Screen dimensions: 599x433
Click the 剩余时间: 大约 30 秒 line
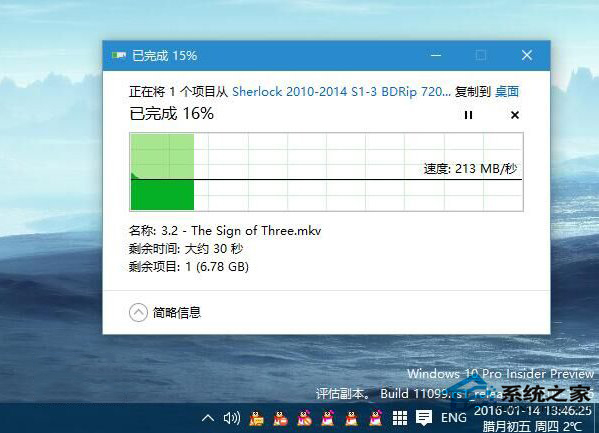tap(186, 249)
